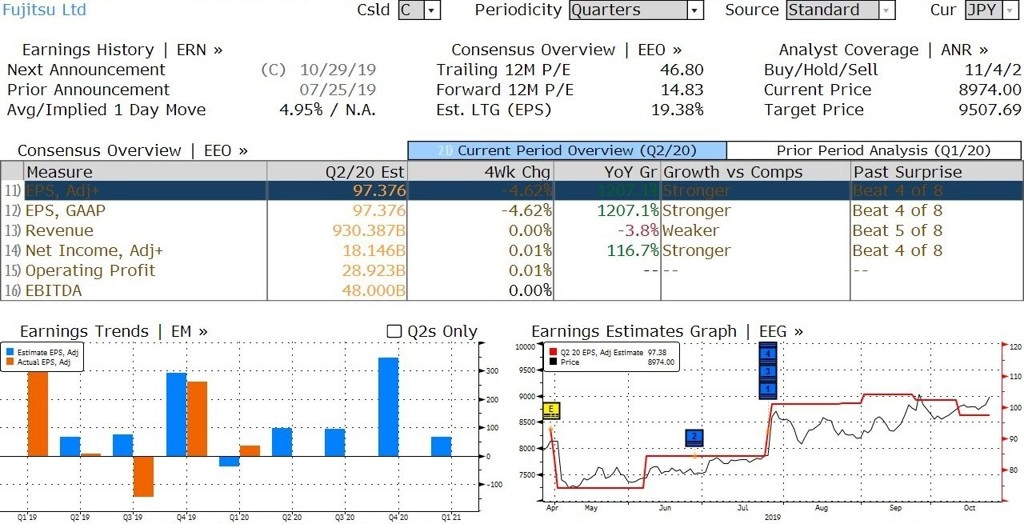Click the Growth vs Comps column header
1024x524 pixels.
point(756,172)
